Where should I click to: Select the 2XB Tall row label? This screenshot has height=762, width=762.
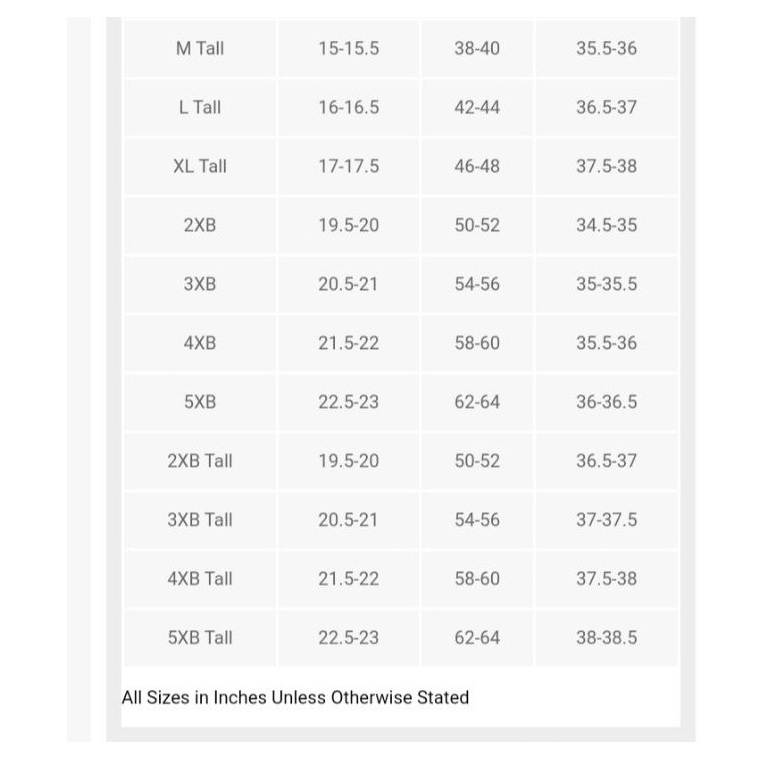pyautogui.click(x=200, y=461)
